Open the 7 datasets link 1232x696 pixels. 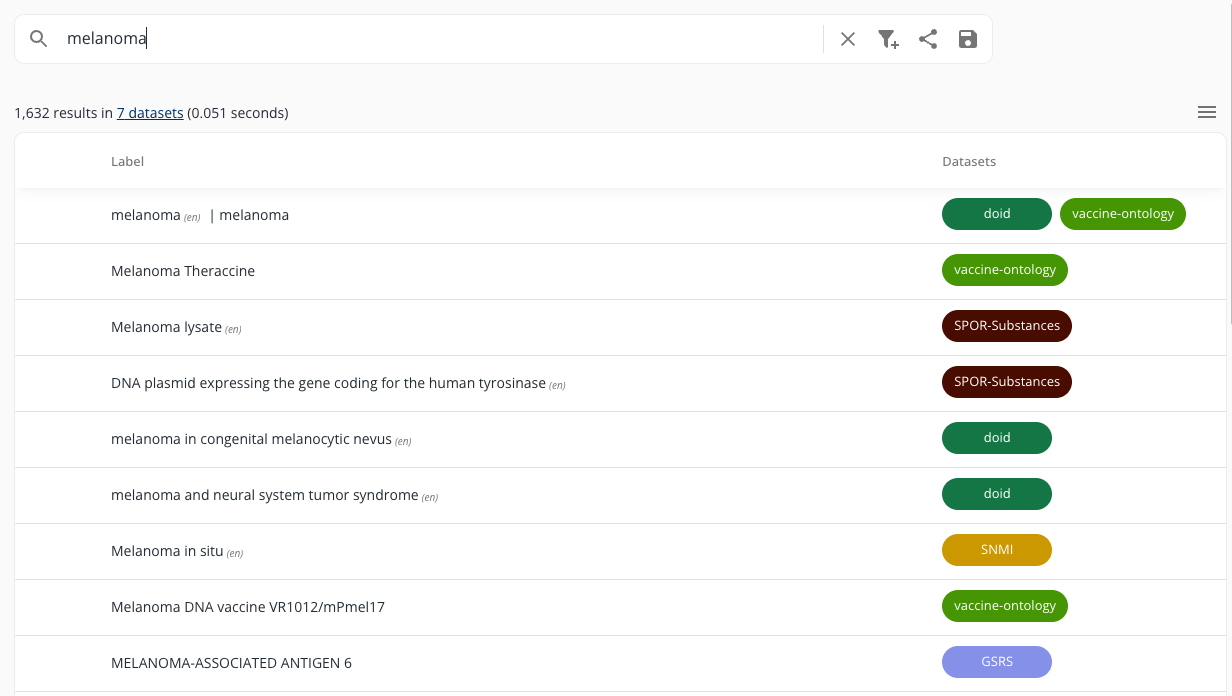(x=150, y=113)
